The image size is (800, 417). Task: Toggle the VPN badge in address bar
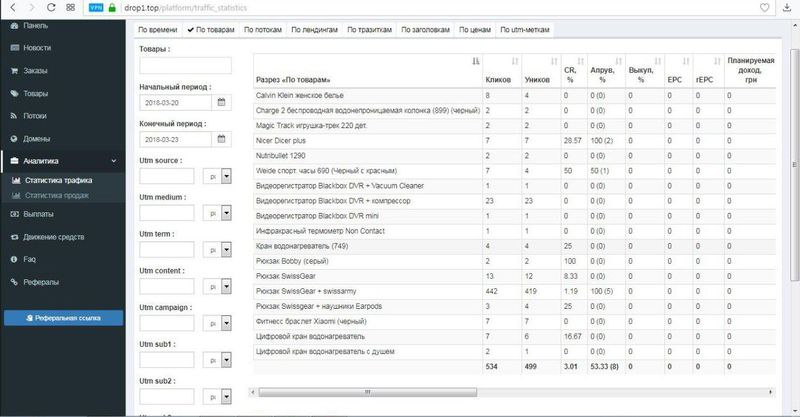pos(96,7)
